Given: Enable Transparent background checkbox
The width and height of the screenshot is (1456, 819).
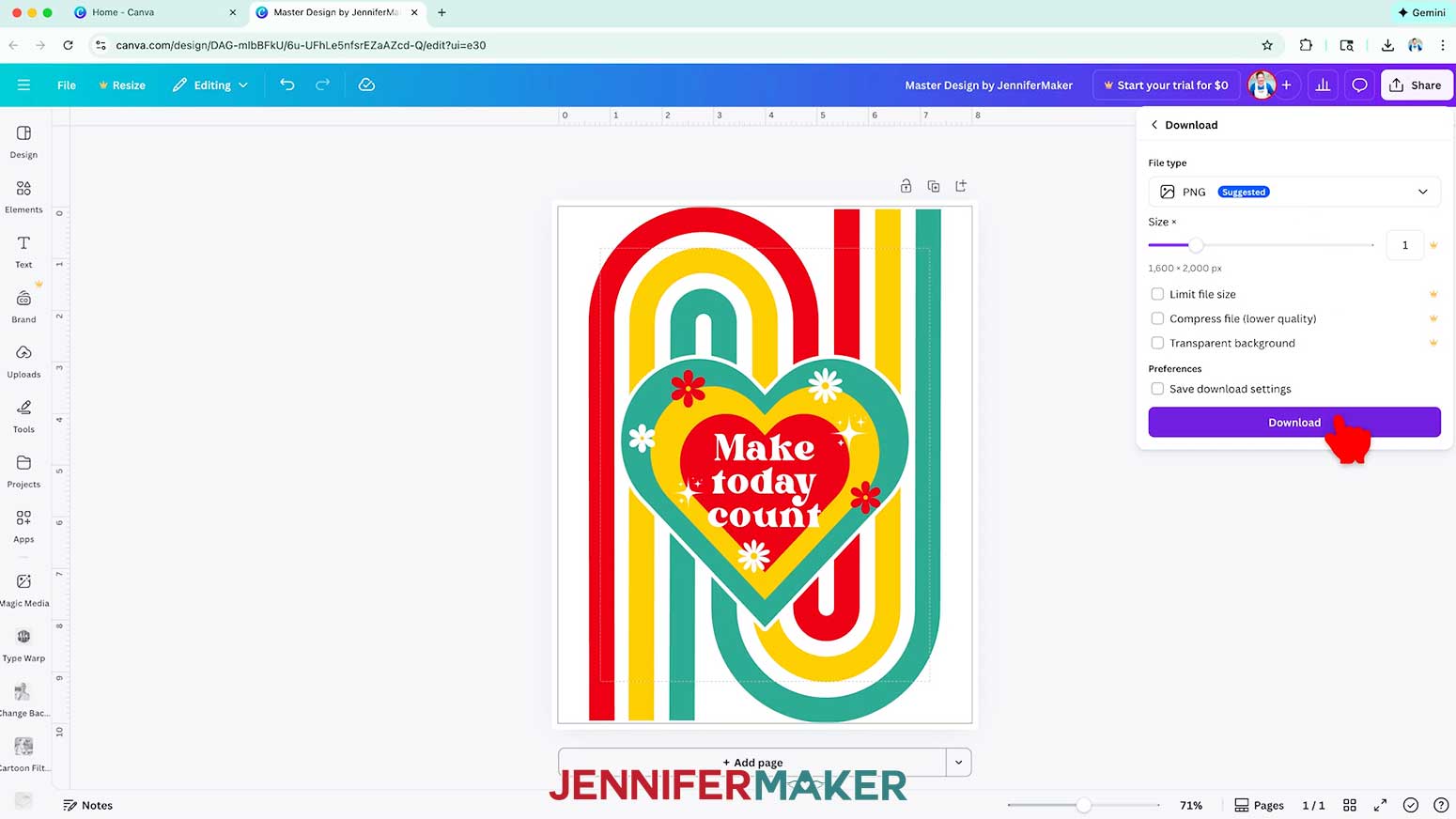Looking at the screenshot, I should point(1157,343).
